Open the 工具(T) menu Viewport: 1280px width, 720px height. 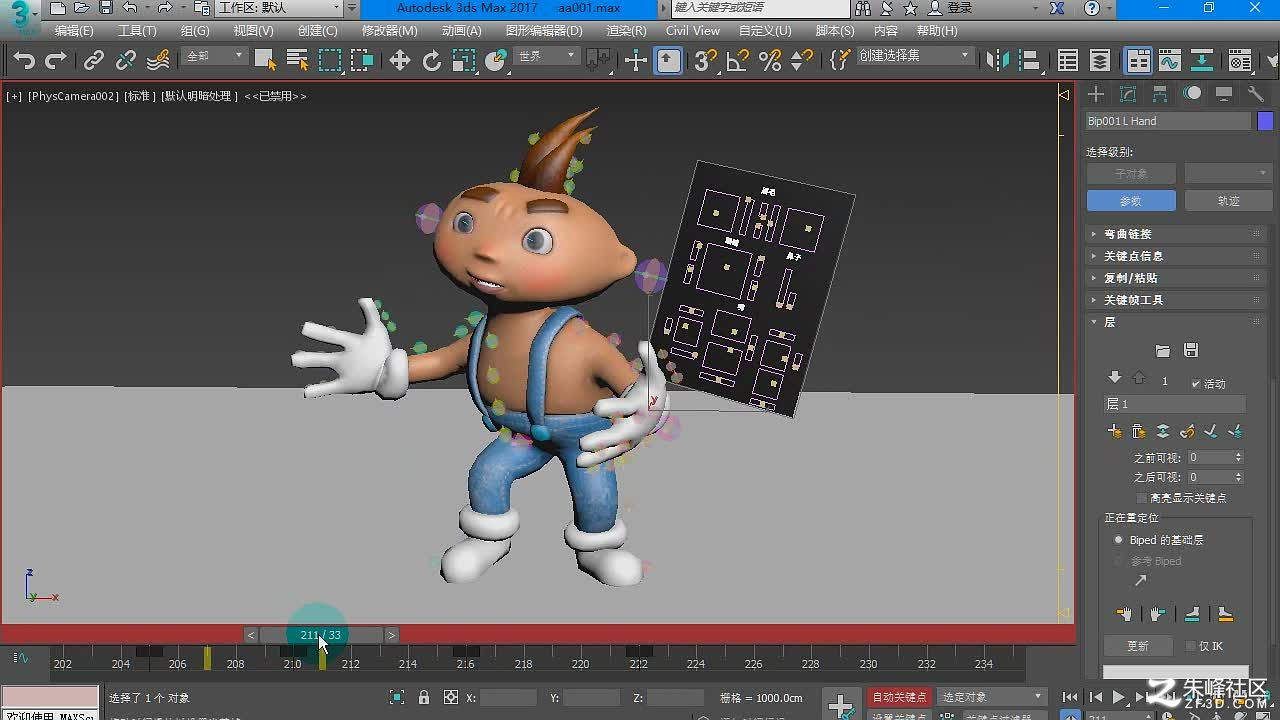(137, 31)
